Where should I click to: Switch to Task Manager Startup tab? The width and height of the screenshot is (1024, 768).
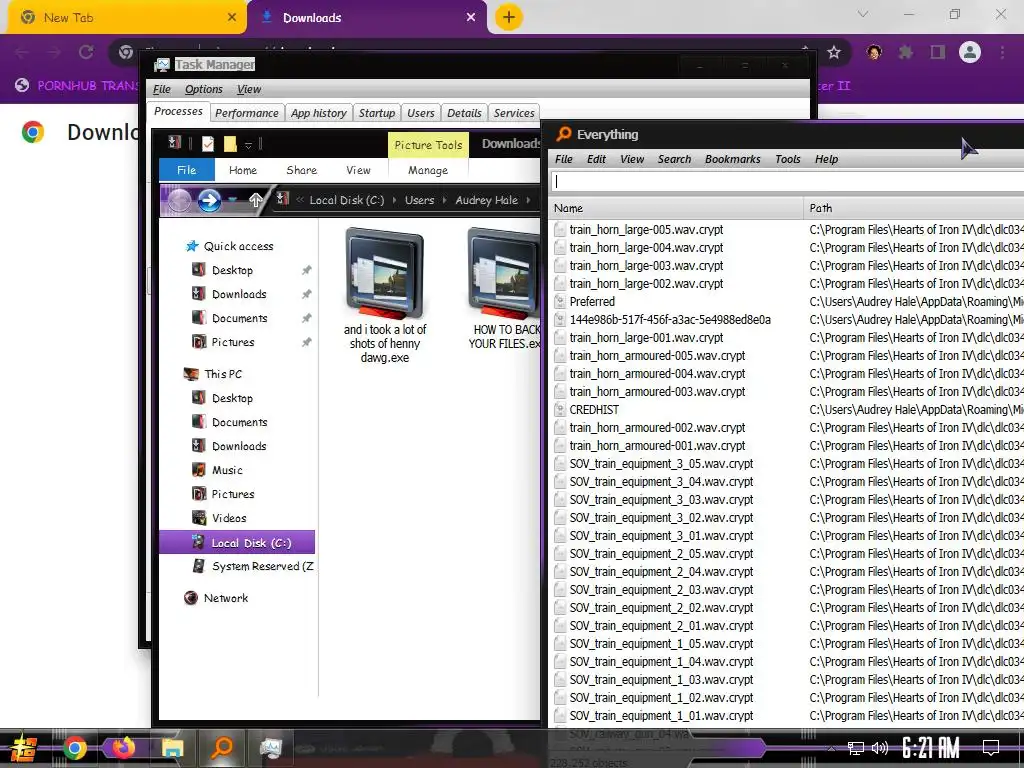click(377, 113)
